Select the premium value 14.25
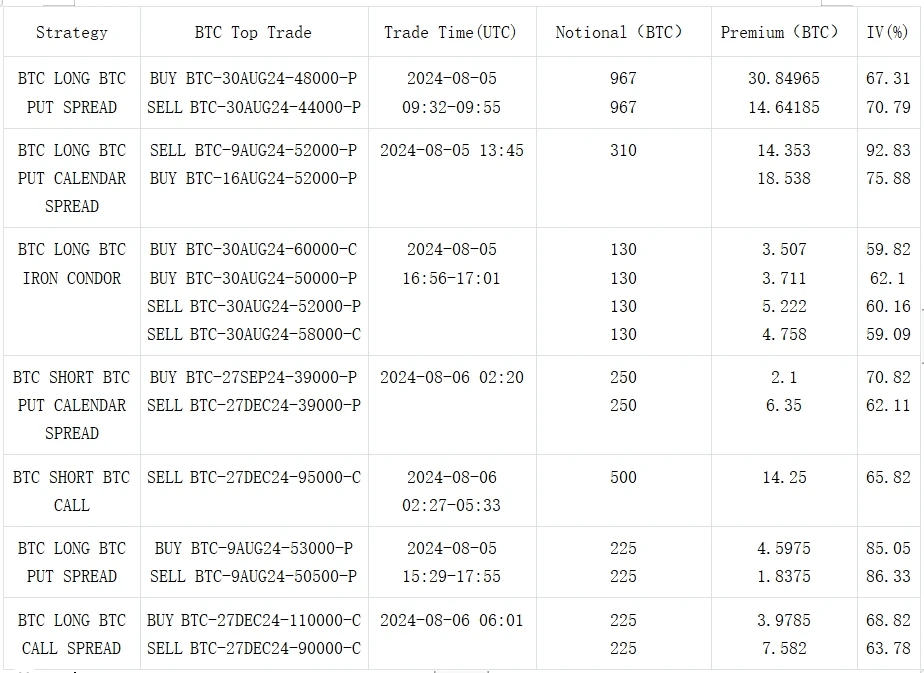 pyautogui.click(x=784, y=477)
